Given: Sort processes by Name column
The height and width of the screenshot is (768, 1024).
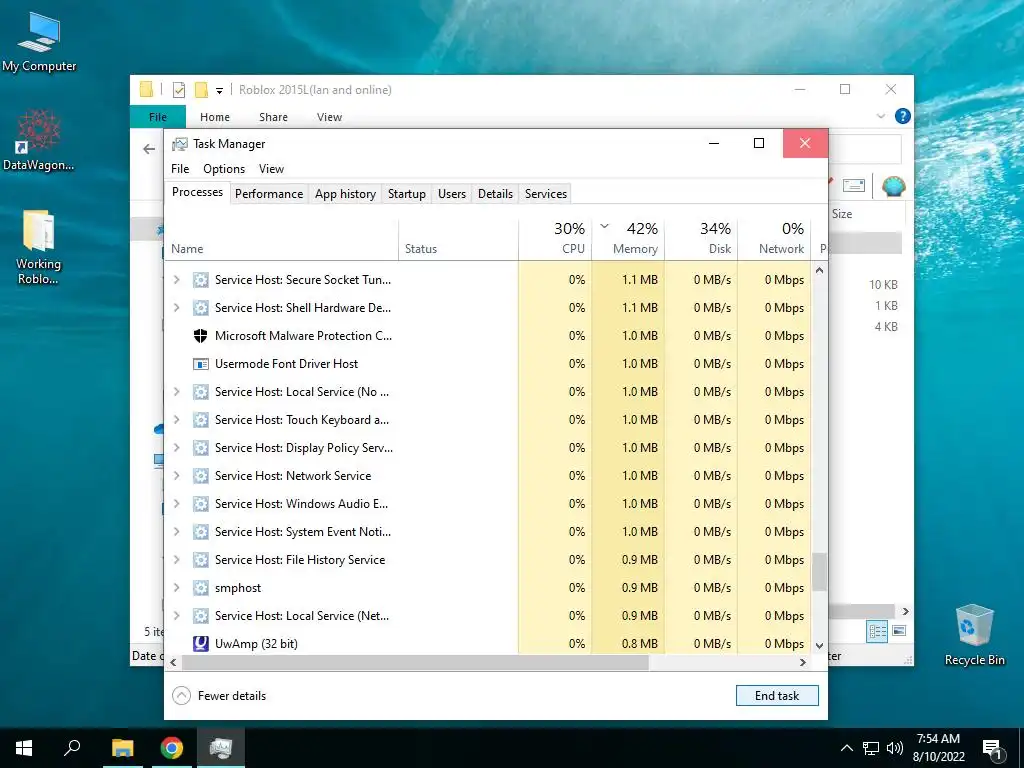Looking at the screenshot, I should pos(281,239).
